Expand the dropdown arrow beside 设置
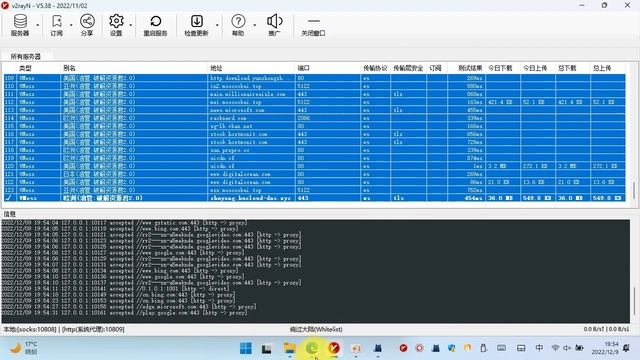 (x=131, y=25)
